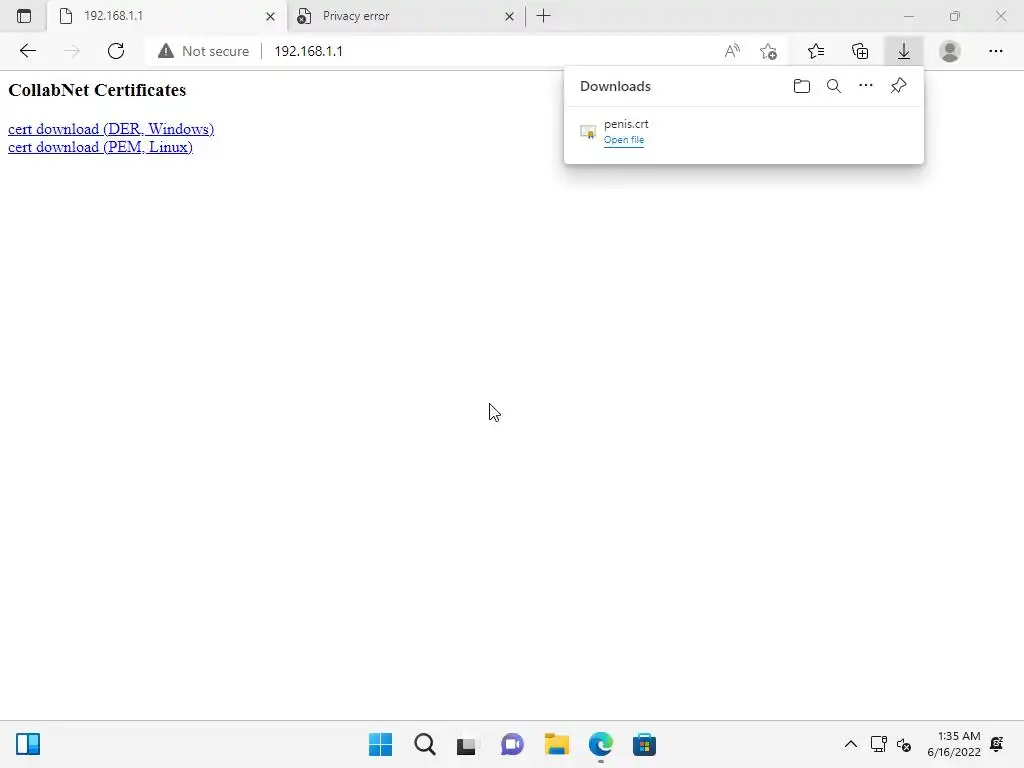Click the Microsoft Edge taskbar icon
The width and height of the screenshot is (1024, 768).
pyautogui.click(x=600, y=744)
